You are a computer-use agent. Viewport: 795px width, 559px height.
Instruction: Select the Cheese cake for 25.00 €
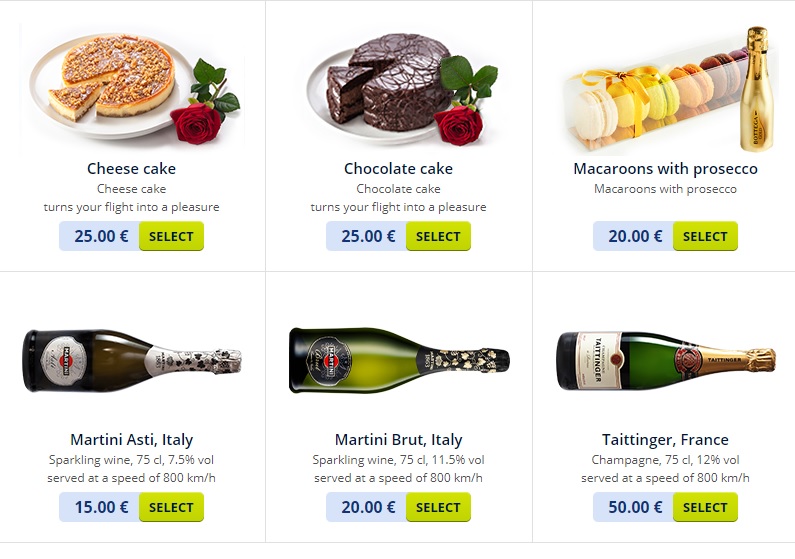click(x=171, y=236)
